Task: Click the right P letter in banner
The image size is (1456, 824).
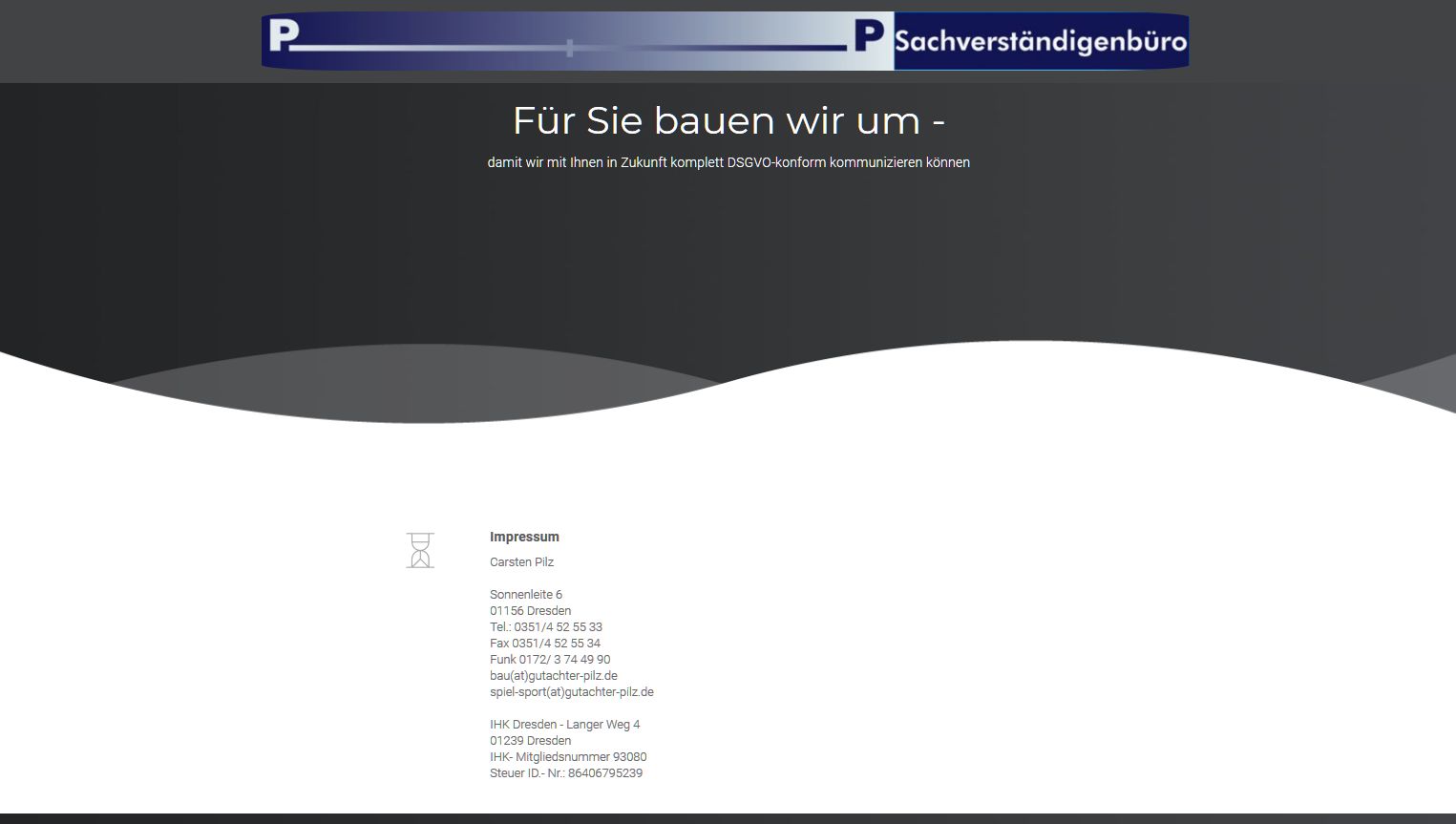Action: coord(868,38)
